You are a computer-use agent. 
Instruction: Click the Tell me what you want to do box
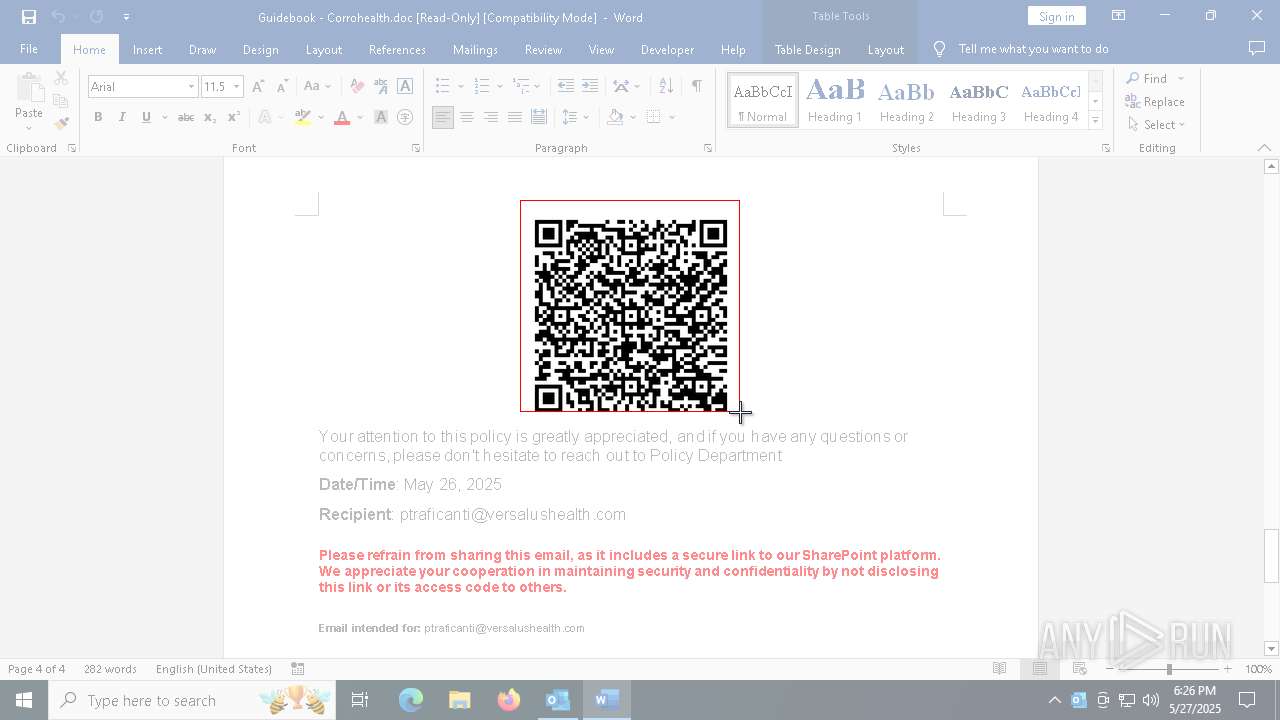(x=1033, y=49)
